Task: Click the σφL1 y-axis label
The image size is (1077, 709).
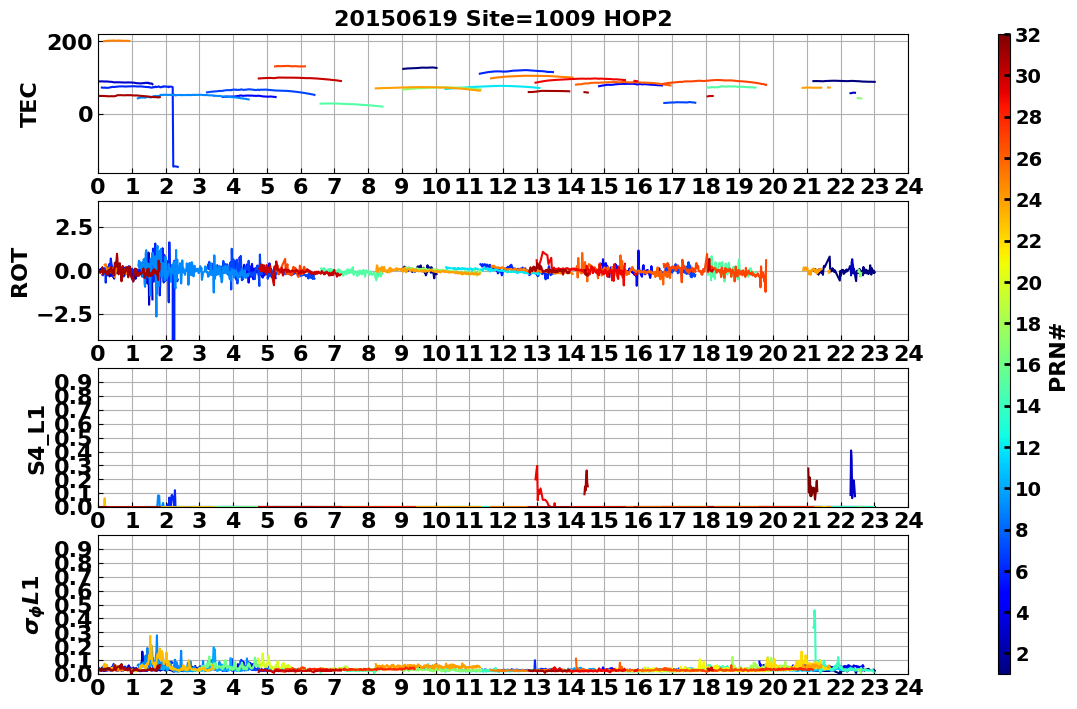Action: click(34, 605)
